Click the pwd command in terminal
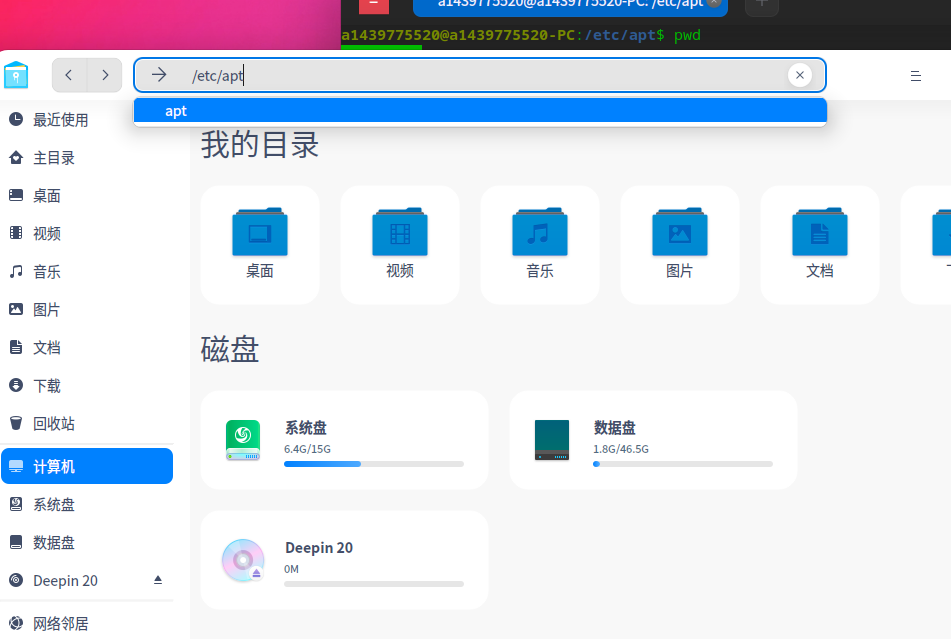 (x=687, y=35)
